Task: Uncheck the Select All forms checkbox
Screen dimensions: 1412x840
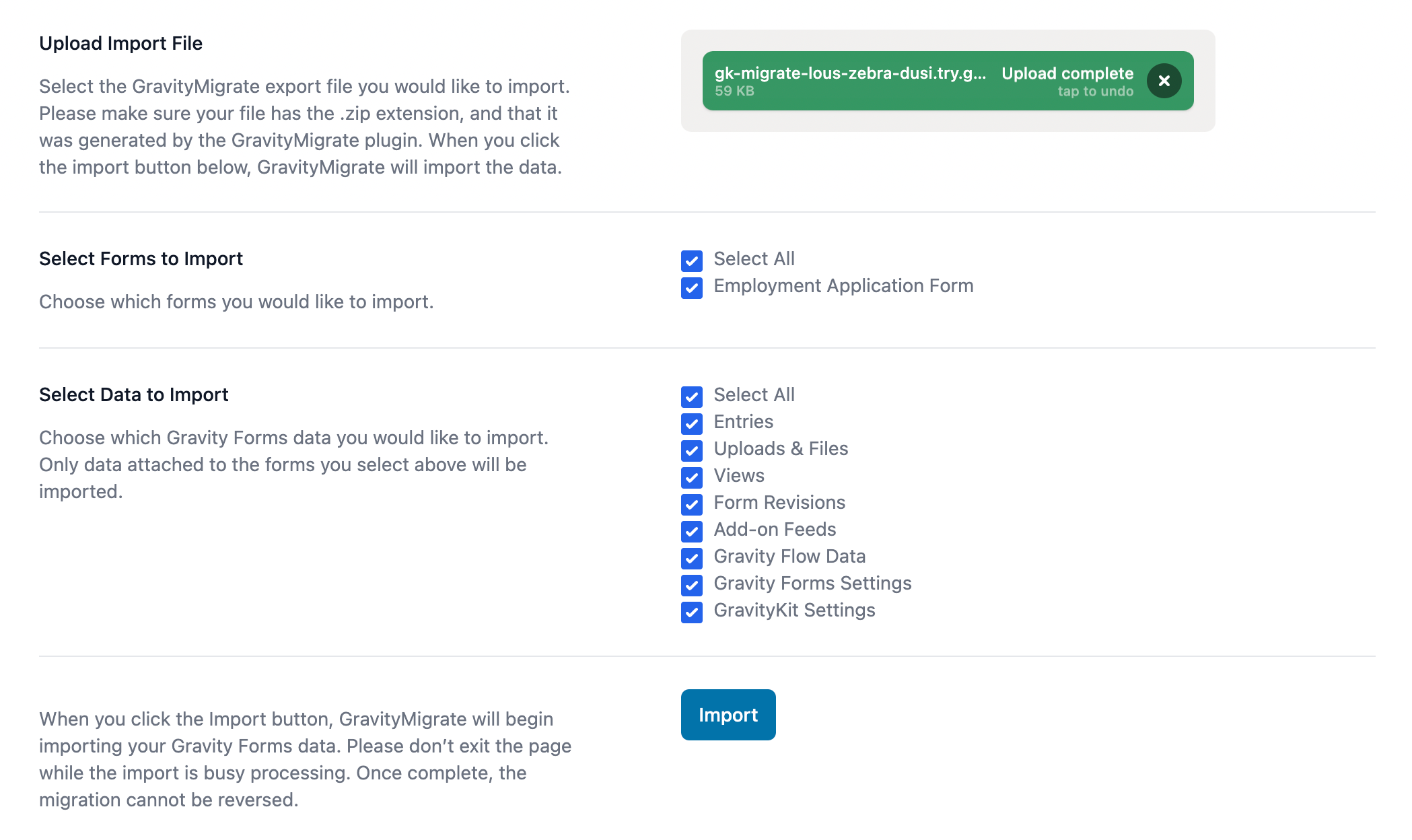Action: coord(691,259)
